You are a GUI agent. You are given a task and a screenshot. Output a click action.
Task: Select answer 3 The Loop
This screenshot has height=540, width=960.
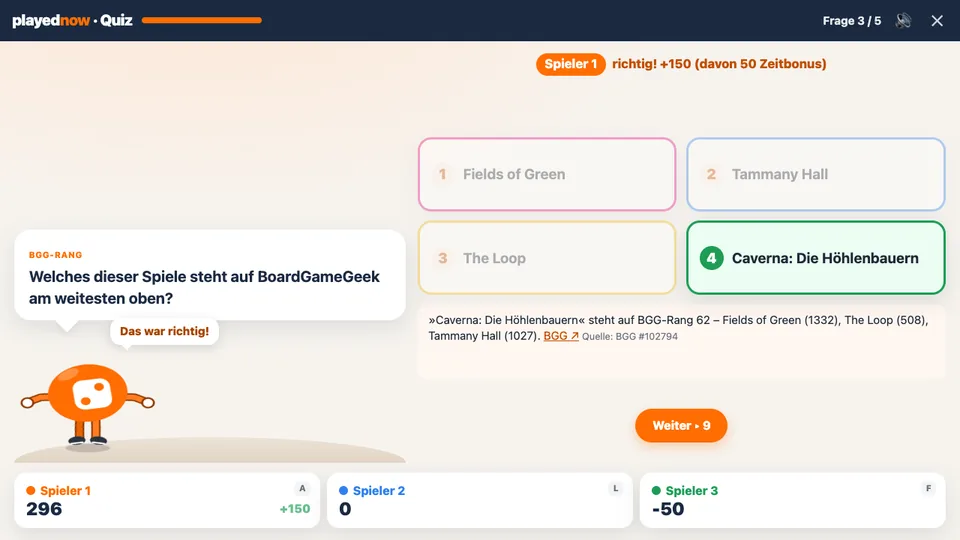(x=547, y=258)
